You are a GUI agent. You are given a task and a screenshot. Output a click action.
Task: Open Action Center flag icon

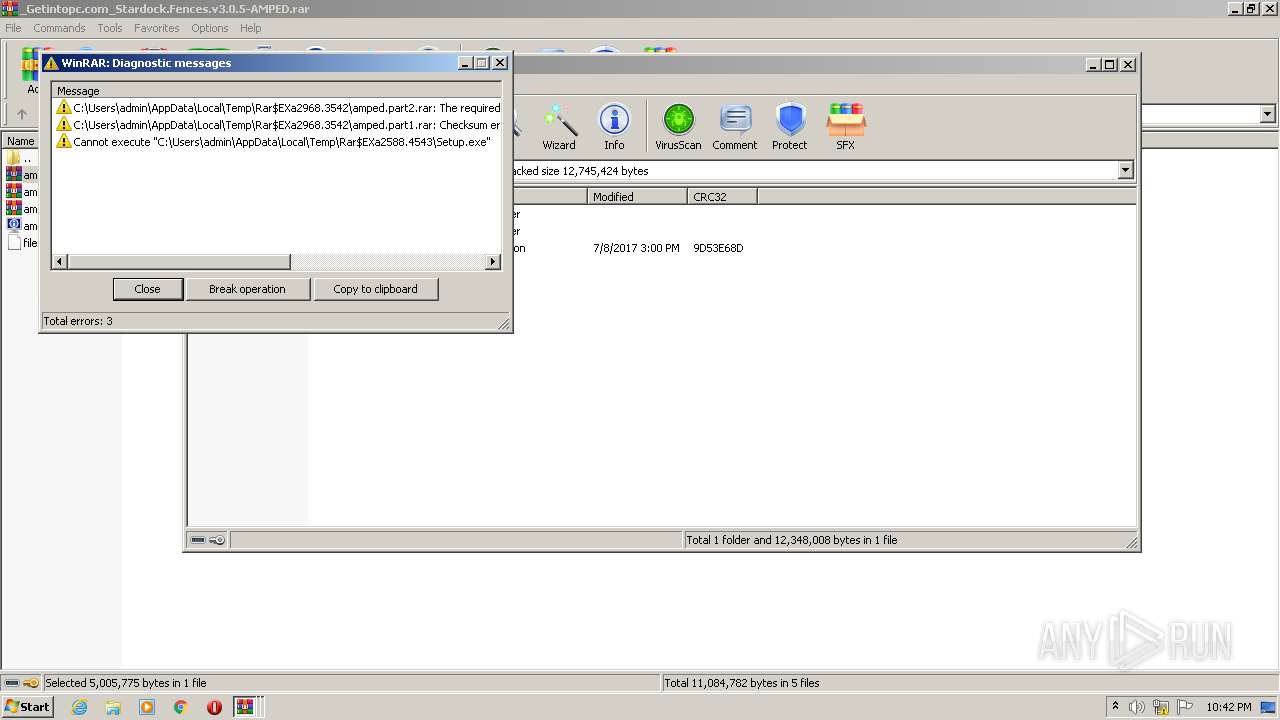coord(1186,707)
